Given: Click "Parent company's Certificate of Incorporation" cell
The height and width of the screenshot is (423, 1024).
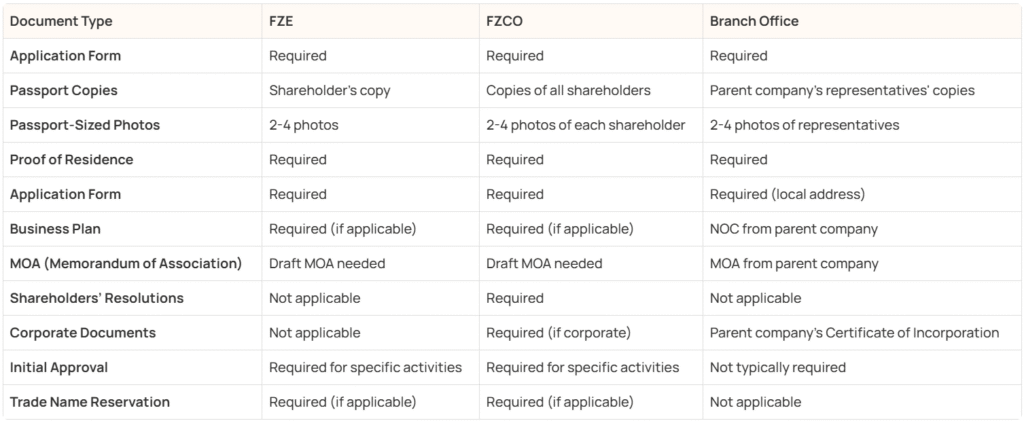Looking at the screenshot, I should [x=854, y=332].
